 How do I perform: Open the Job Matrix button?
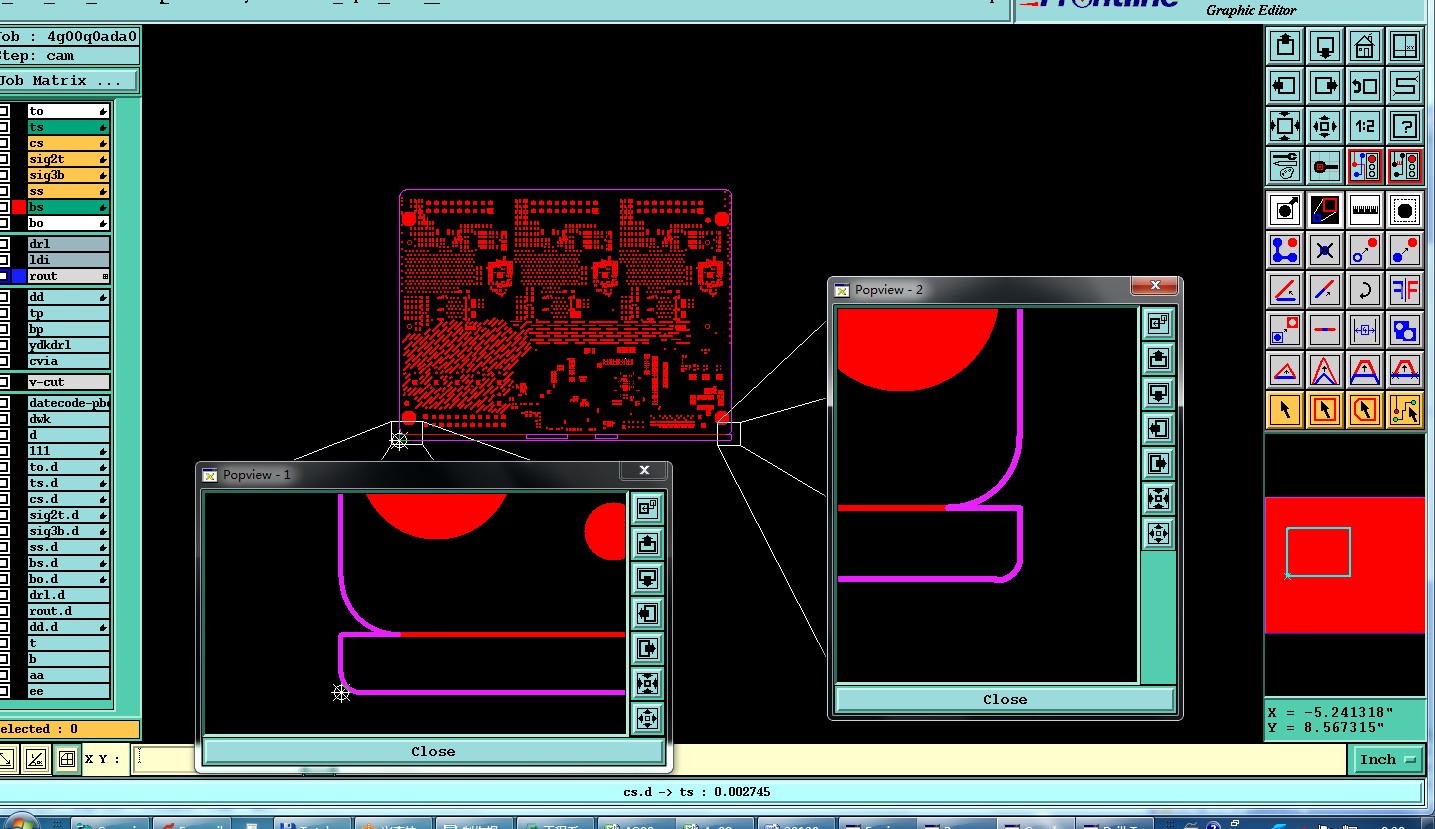[x=68, y=80]
